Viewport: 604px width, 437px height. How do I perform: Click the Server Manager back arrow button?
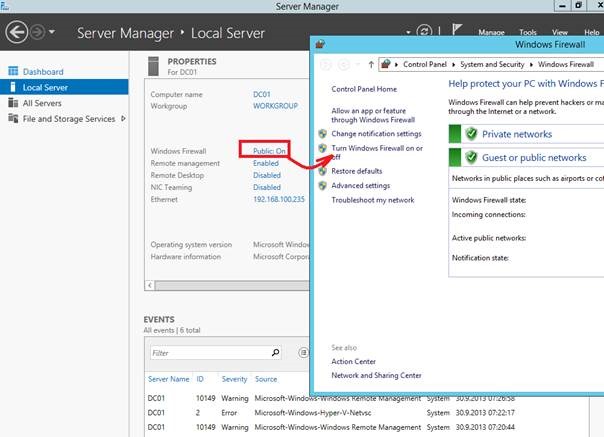coord(17,32)
